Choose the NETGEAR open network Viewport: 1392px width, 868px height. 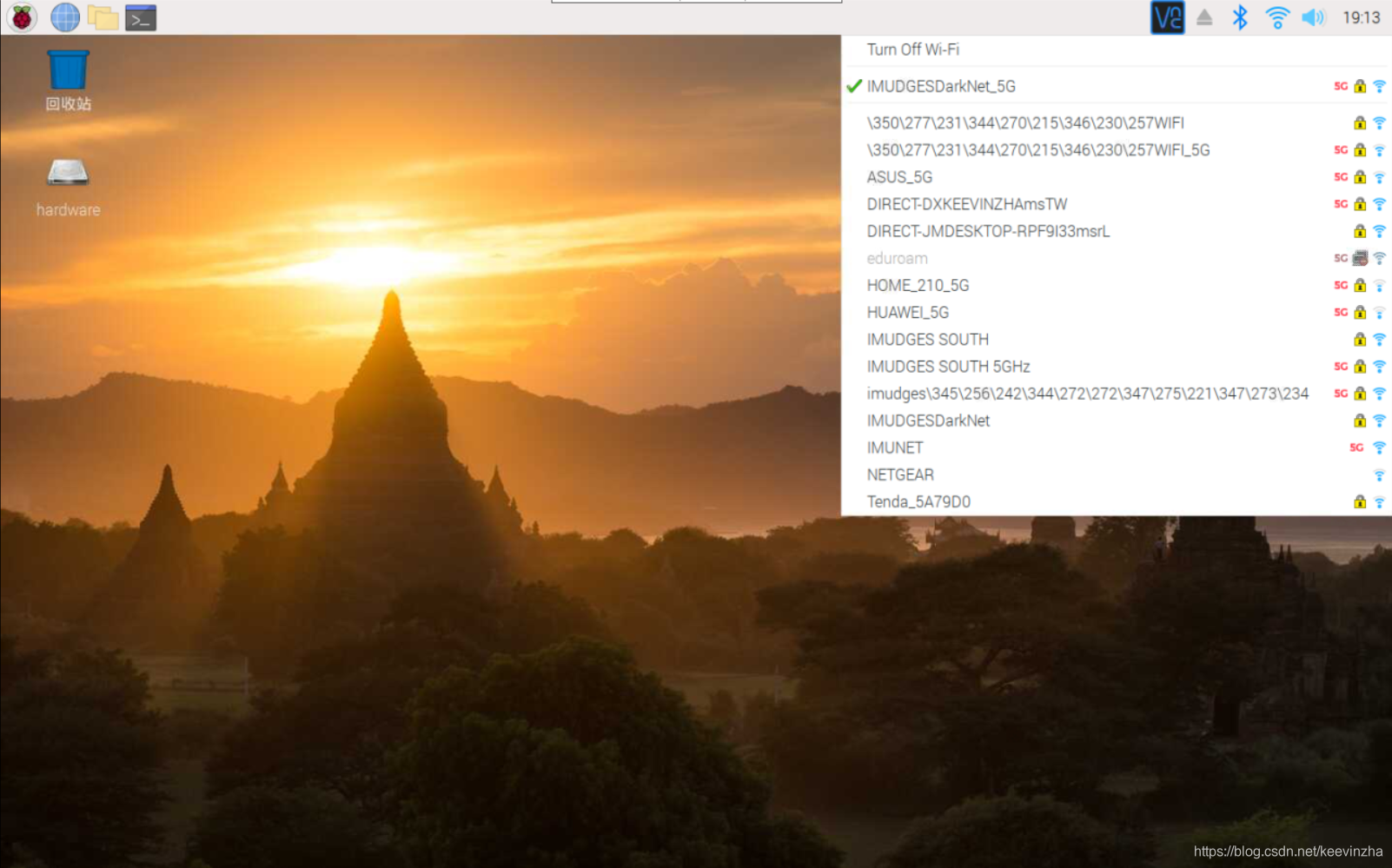[900, 475]
